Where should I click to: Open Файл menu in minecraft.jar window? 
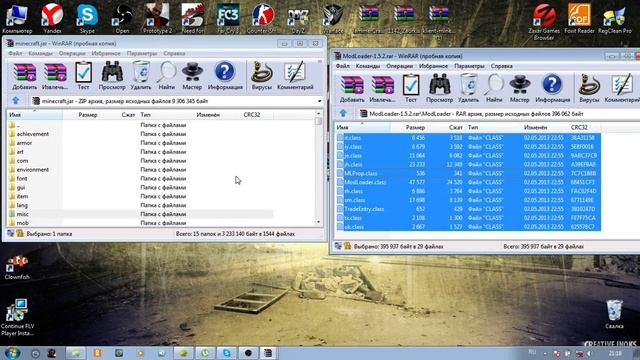(x=16, y=53)
